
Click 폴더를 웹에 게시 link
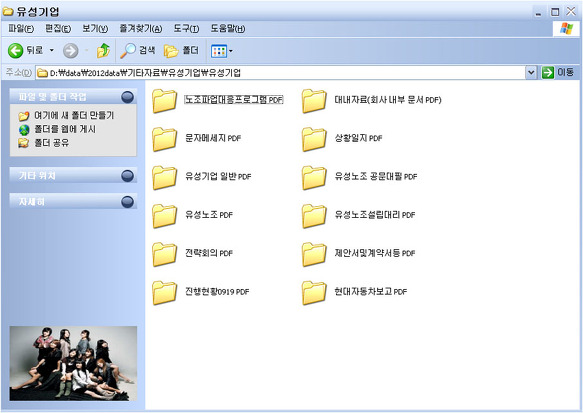(65, 129)
